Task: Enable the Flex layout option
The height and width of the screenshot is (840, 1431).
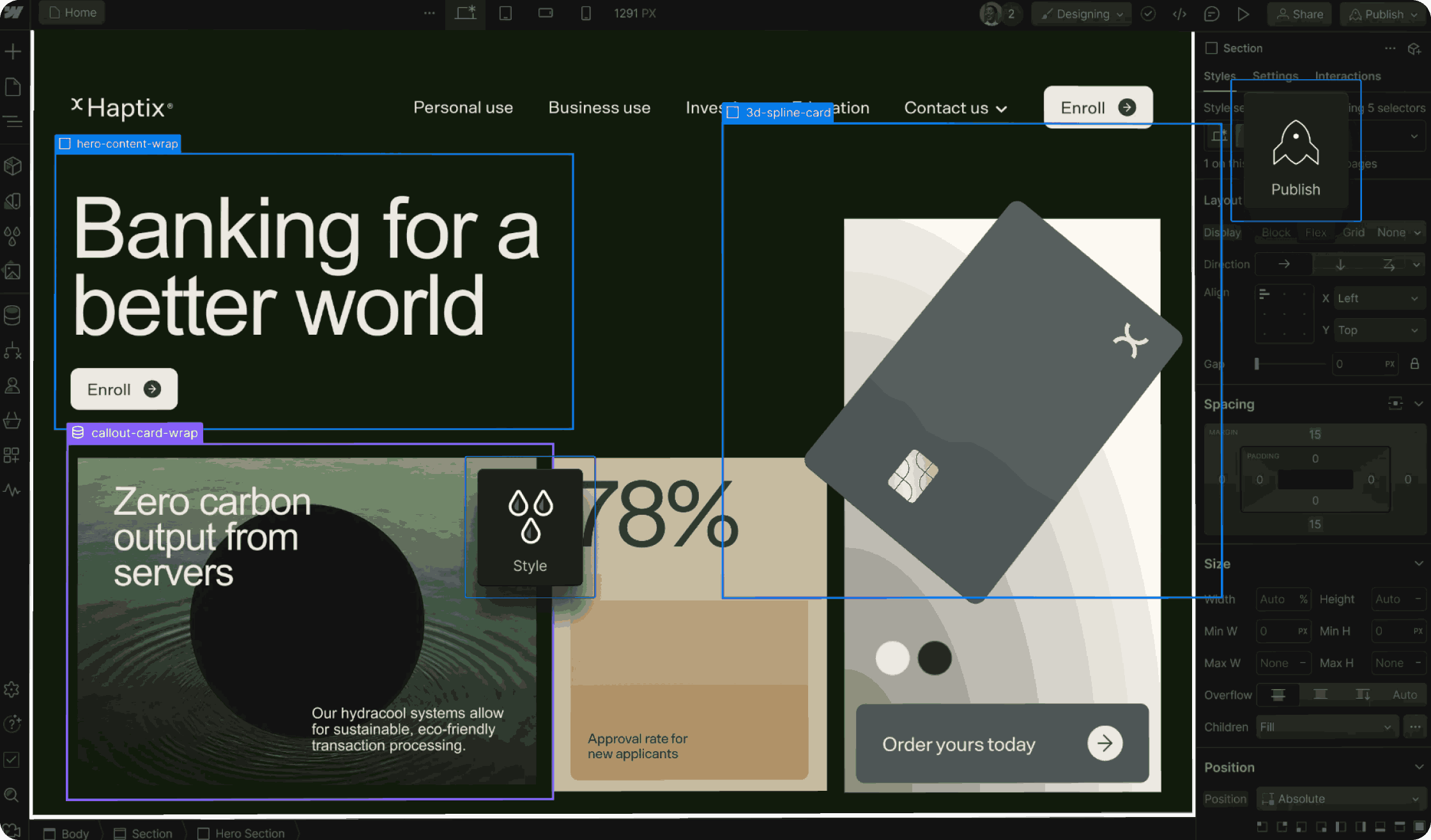Action: coord(1316,232)
